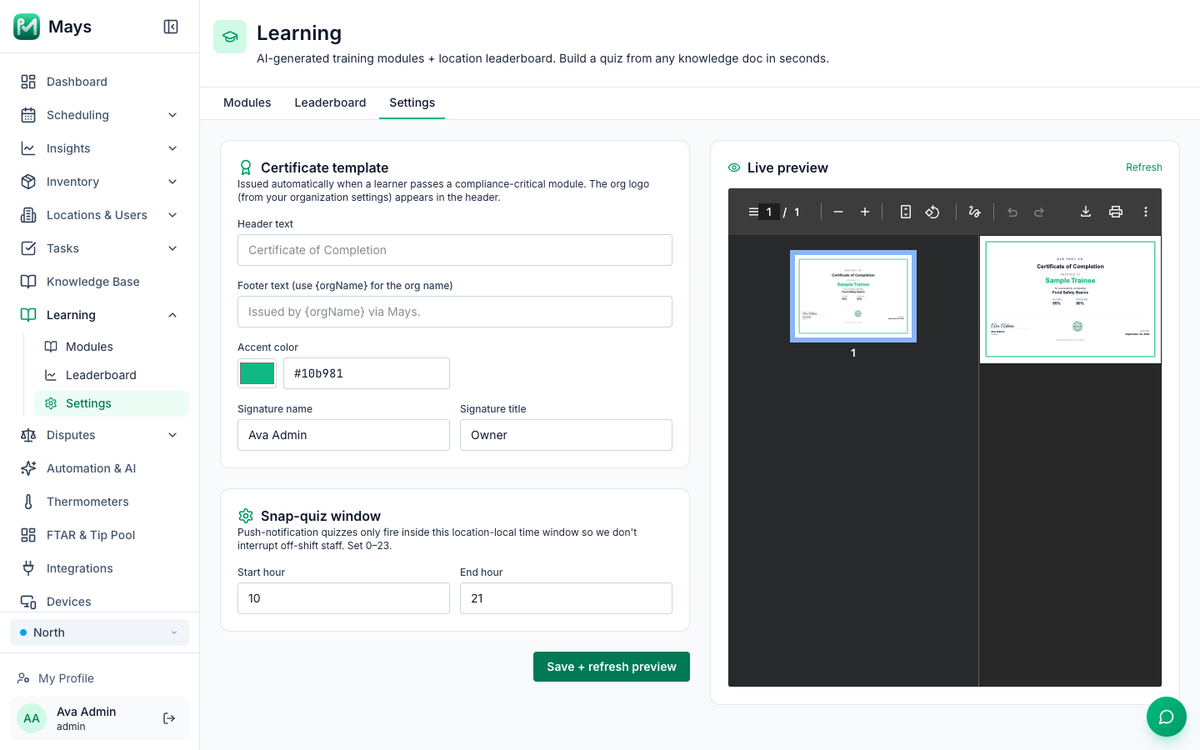The image size is (1200, 750).
Task: Collapse the sidebar with the panel icon
Action: click(171, 27)
